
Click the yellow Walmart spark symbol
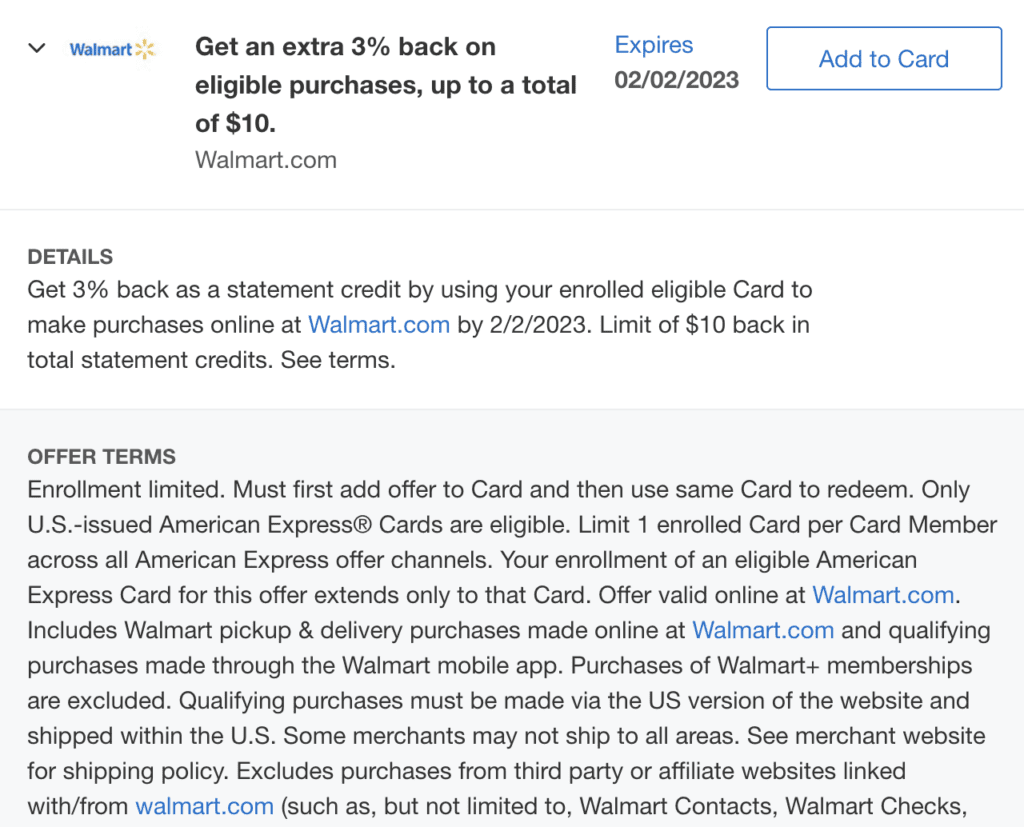[x=145, y=49]
